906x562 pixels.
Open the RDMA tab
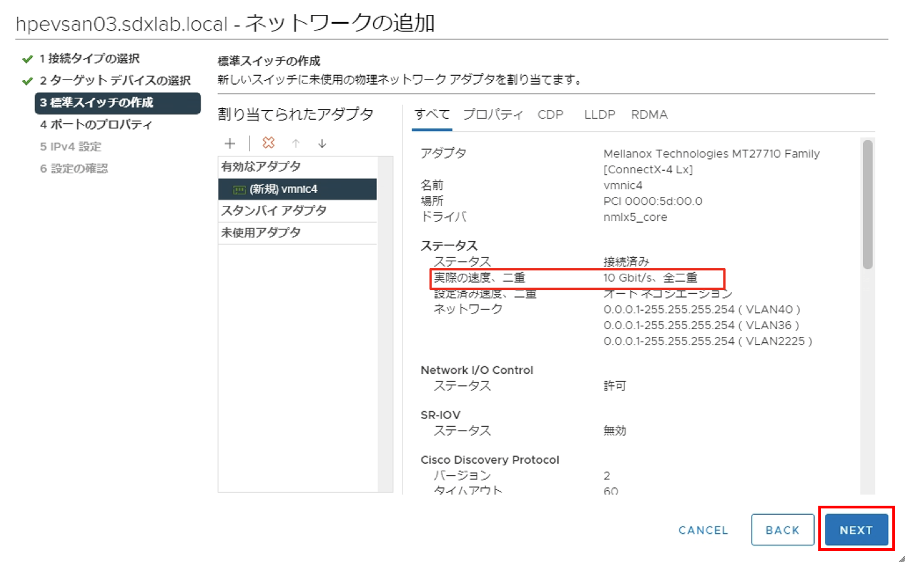(649, 114)
